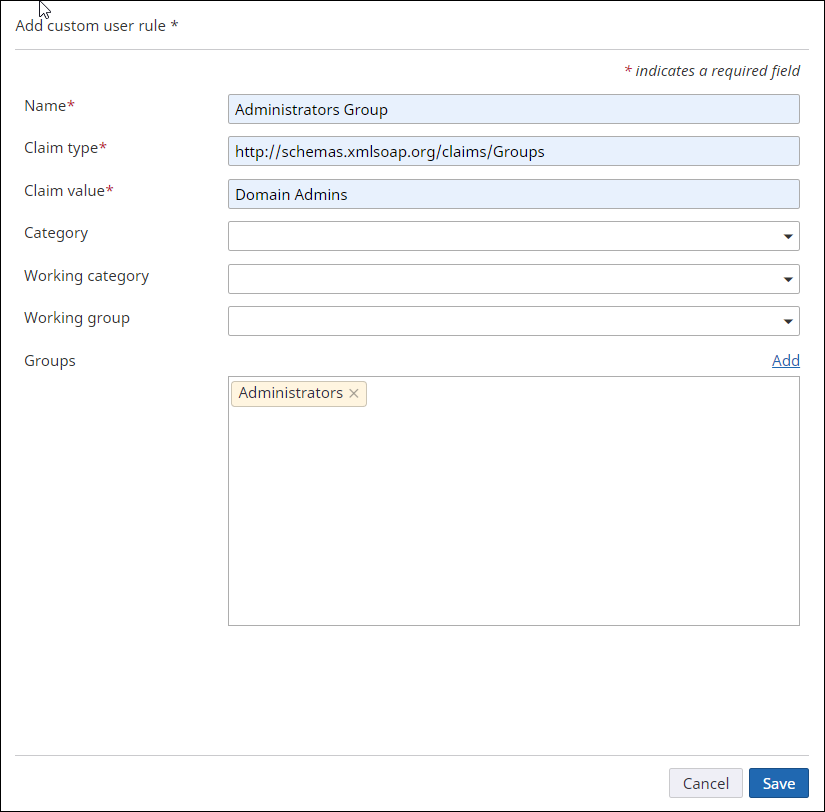Screen dimensions: 825x812
Task: Click the x on the Administrators tag
Action: [354, 393]
